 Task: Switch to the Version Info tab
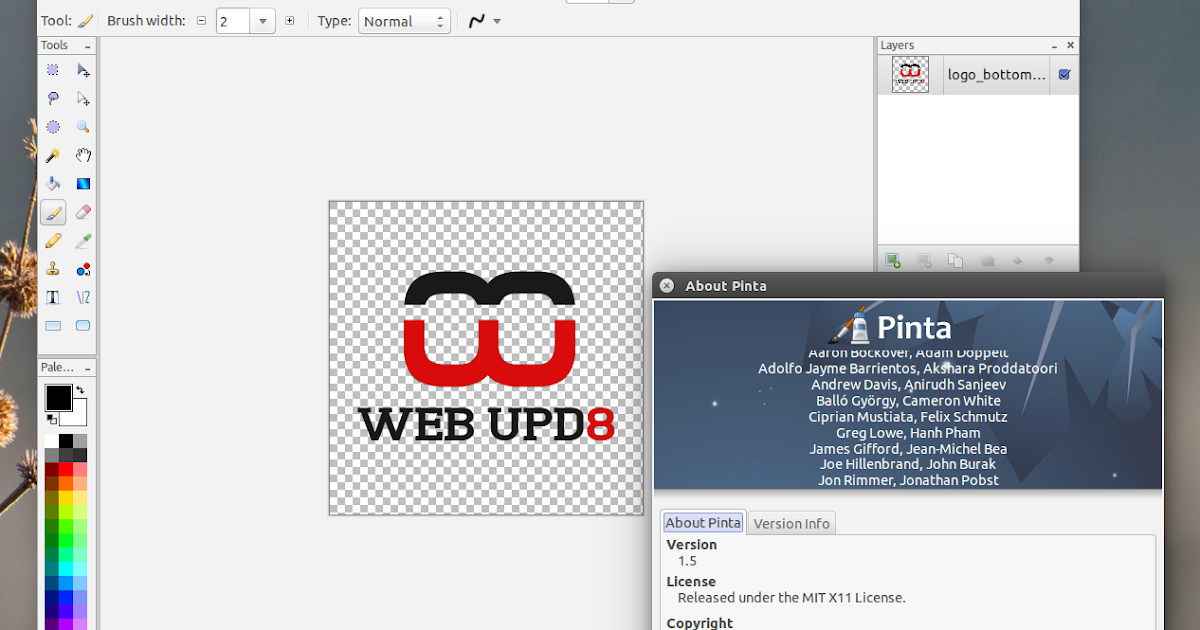[x=791, y=522]
